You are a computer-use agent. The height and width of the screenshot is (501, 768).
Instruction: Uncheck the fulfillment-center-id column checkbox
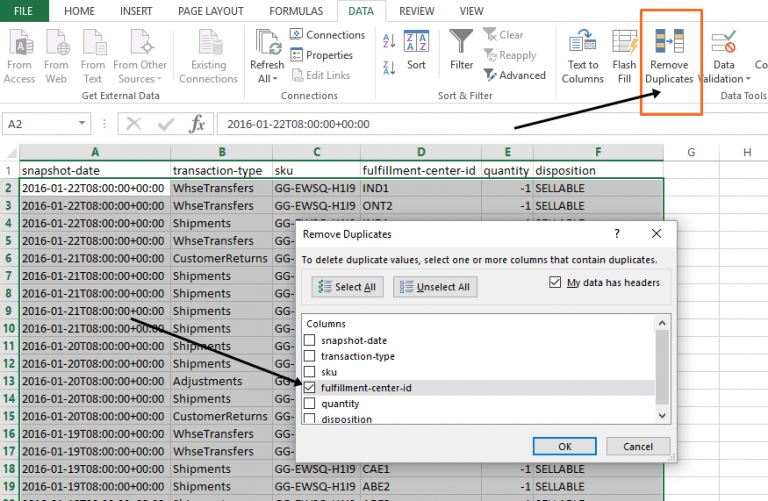point(310,387)
